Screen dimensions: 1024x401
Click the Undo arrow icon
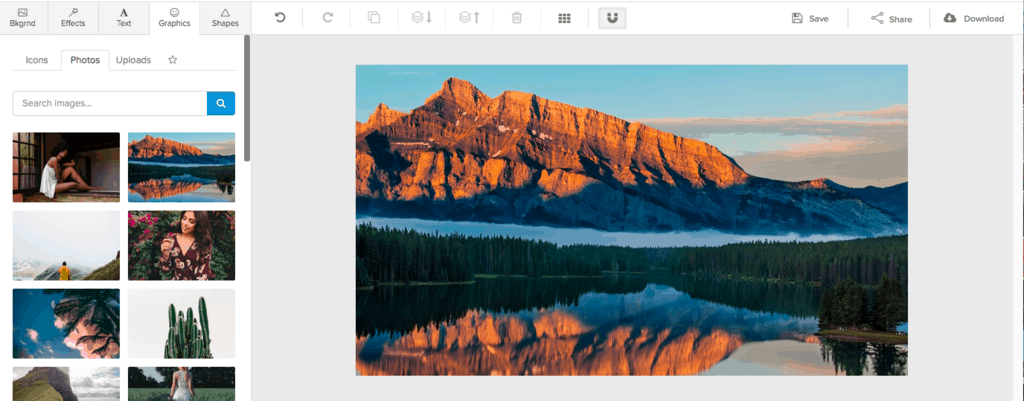tap(280, 18)
